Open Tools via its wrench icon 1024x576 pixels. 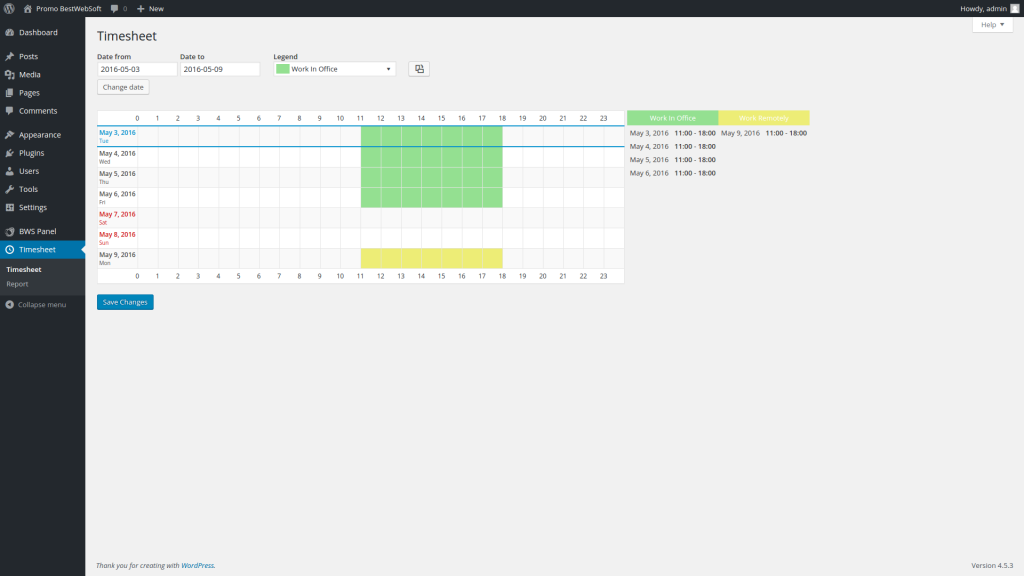10,189
